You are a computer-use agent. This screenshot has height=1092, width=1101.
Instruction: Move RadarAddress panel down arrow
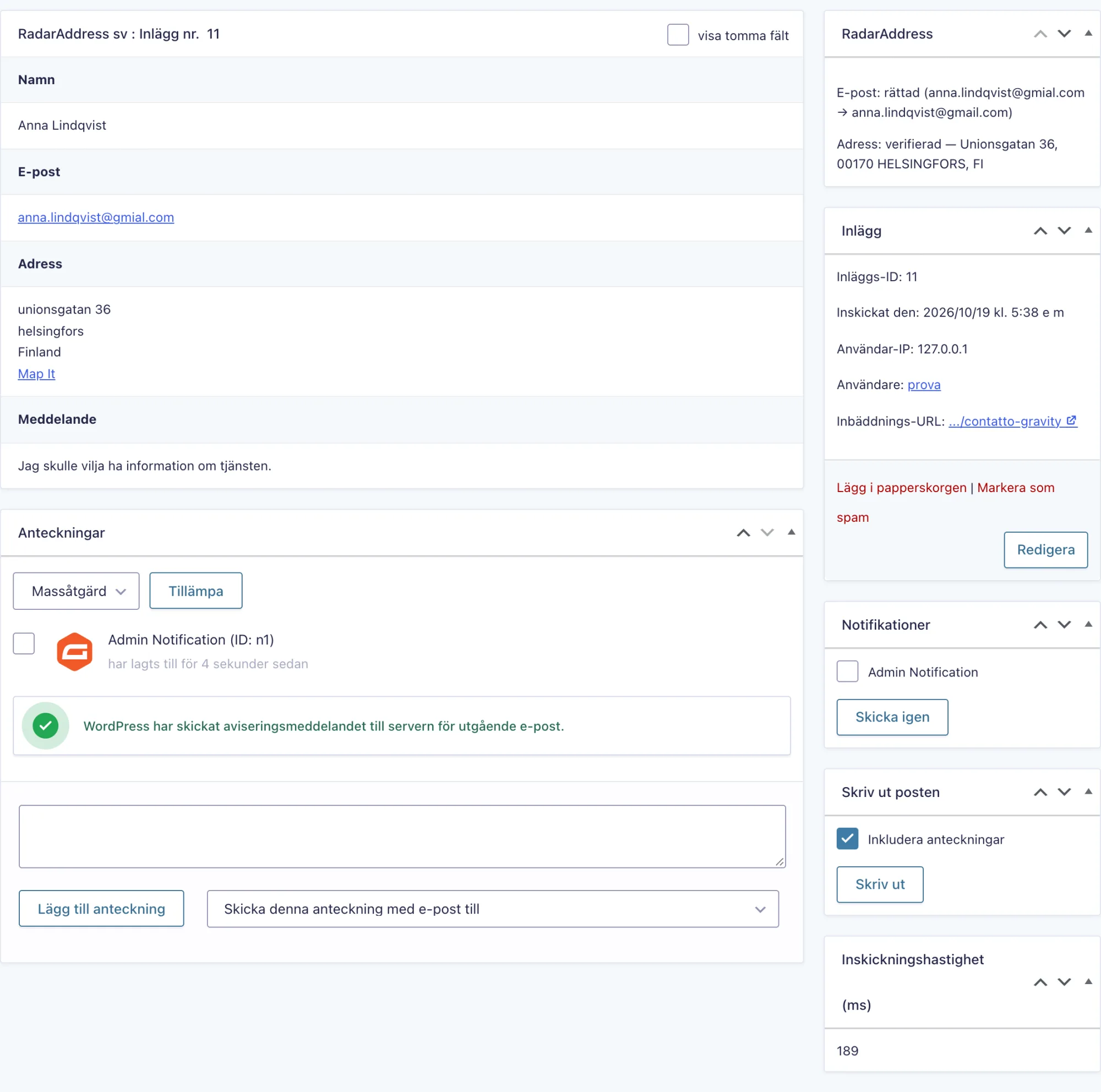click(x=1064, y=34)
